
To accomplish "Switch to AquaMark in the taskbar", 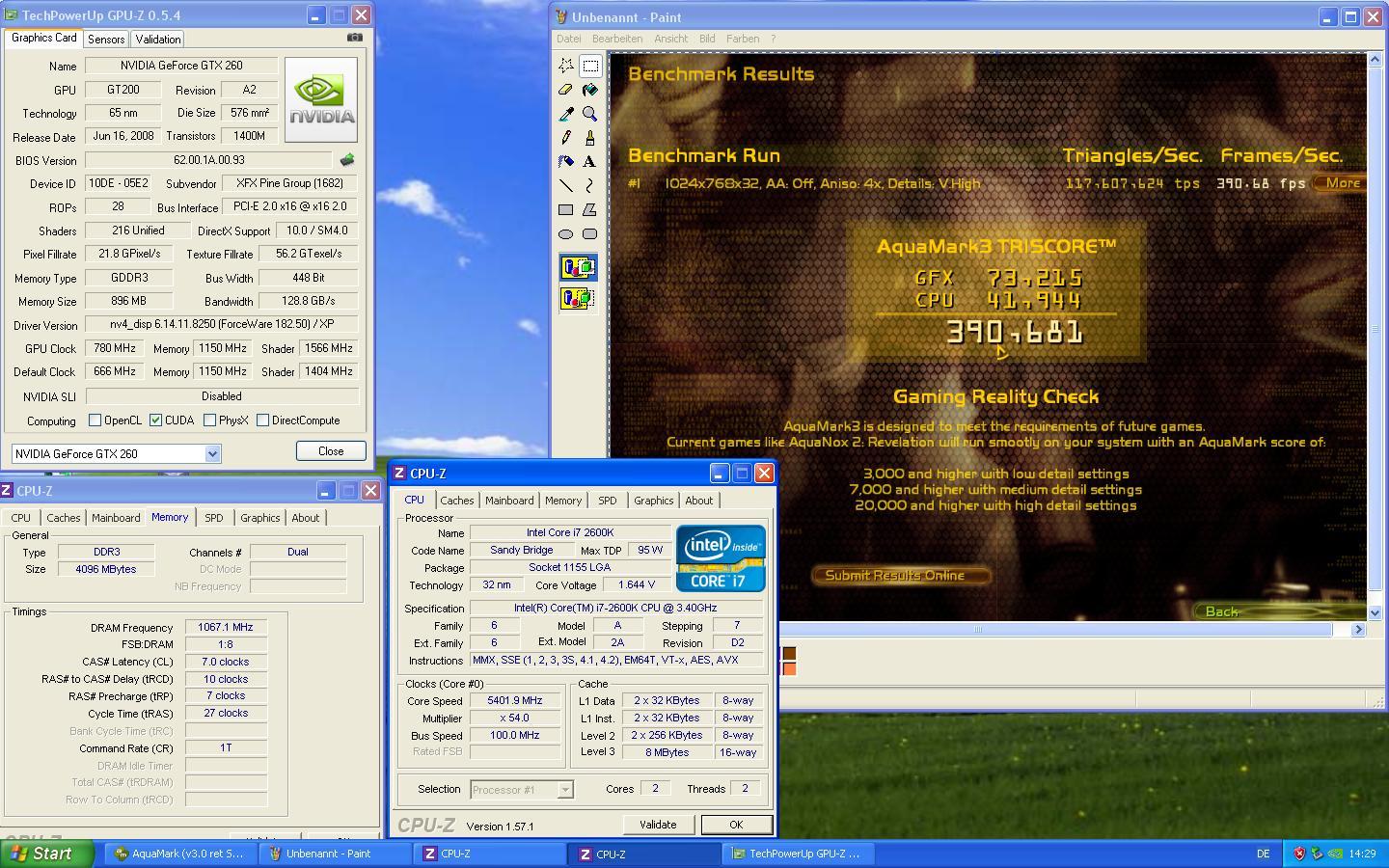I will tap(180, 854).
